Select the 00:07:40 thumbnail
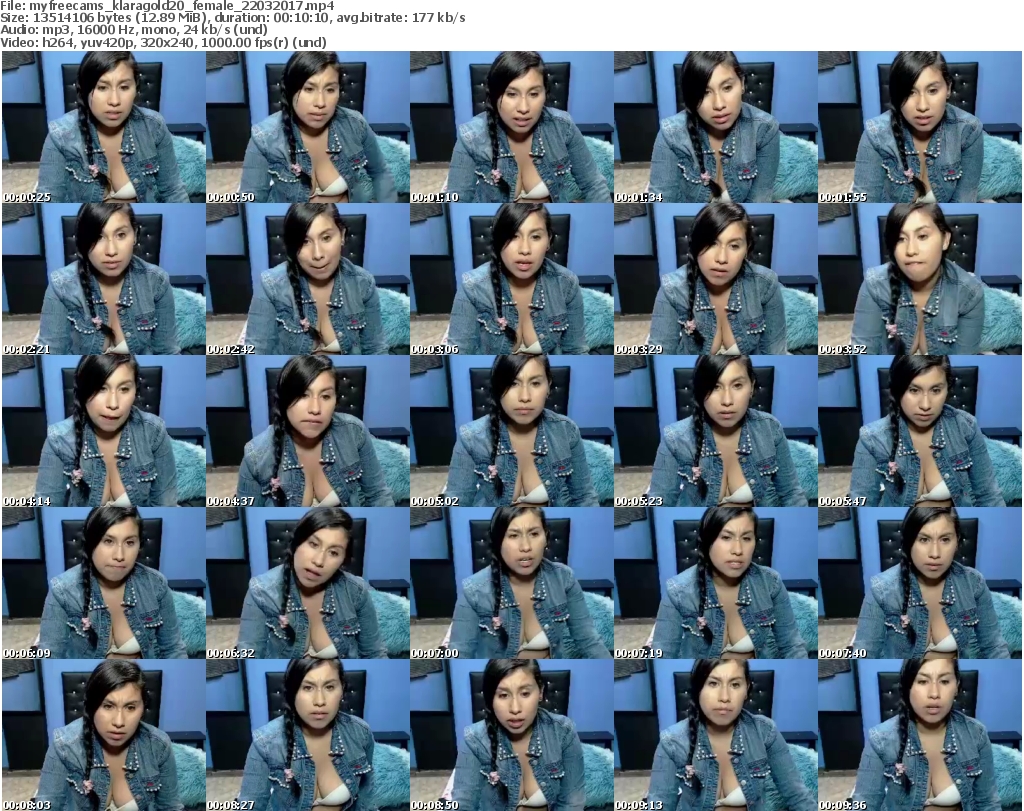 pos(920,583)
